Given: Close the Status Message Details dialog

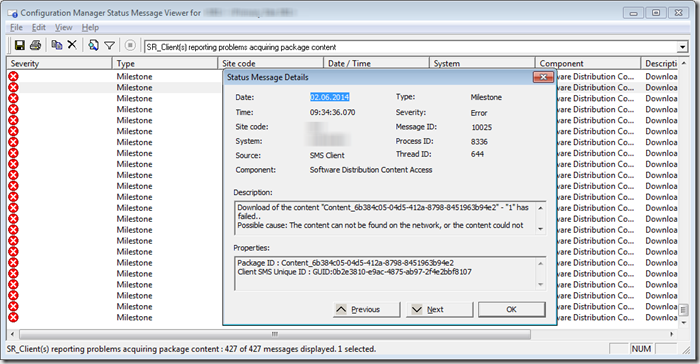Looking at the screenshot, I should click(543, 77).
